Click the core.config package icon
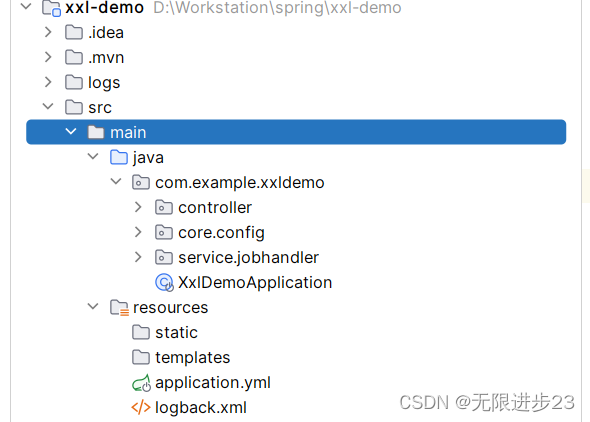590x422 pixels. coord(164,232)
